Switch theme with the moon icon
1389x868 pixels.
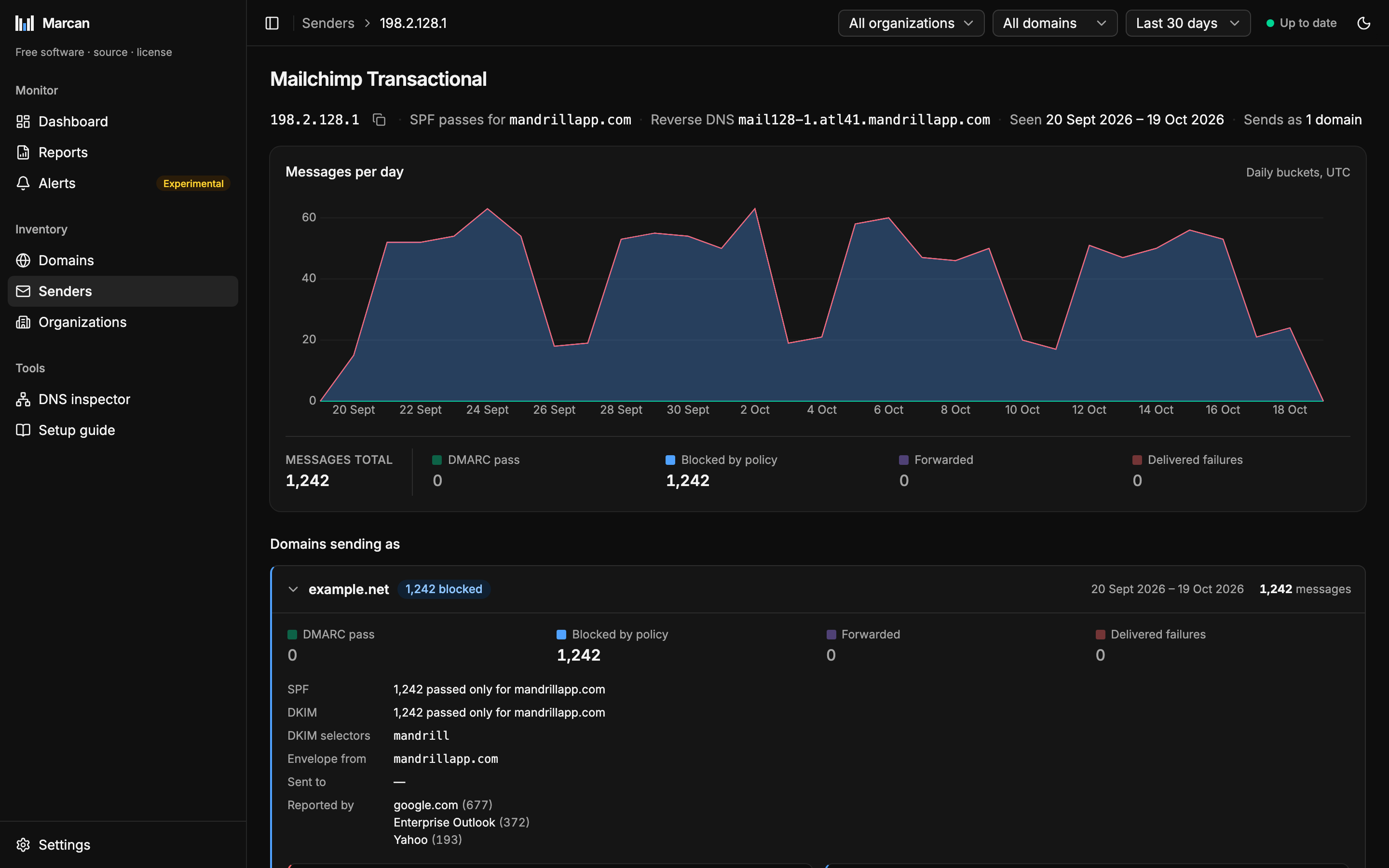point(1364,23)
